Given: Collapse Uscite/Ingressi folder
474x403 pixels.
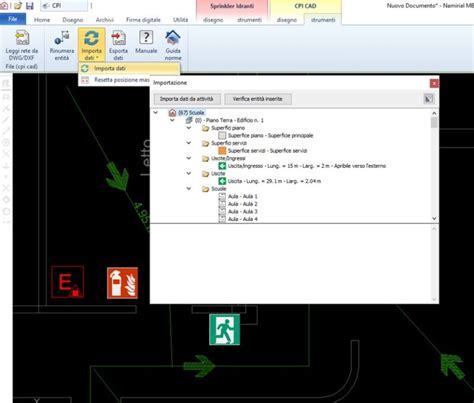Looking at the screenshot, I should click(189, 158).
